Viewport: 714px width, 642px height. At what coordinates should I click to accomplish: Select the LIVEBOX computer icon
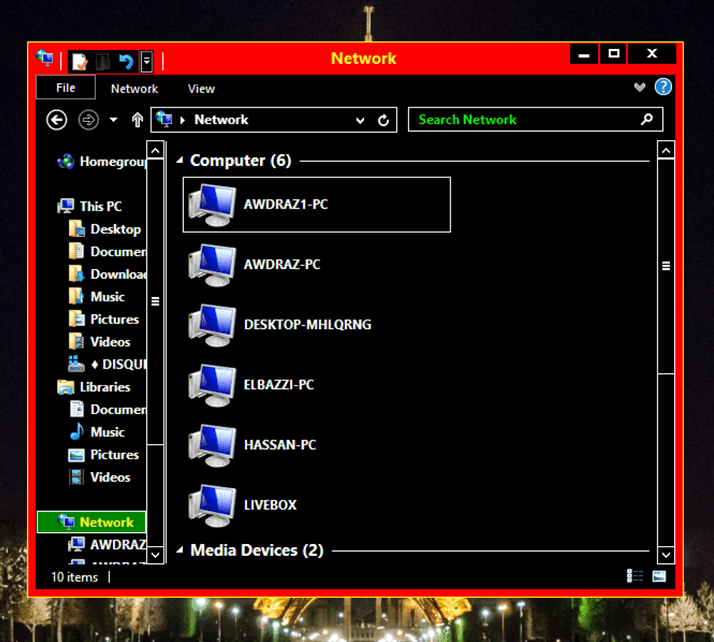[x=212, y=505]
